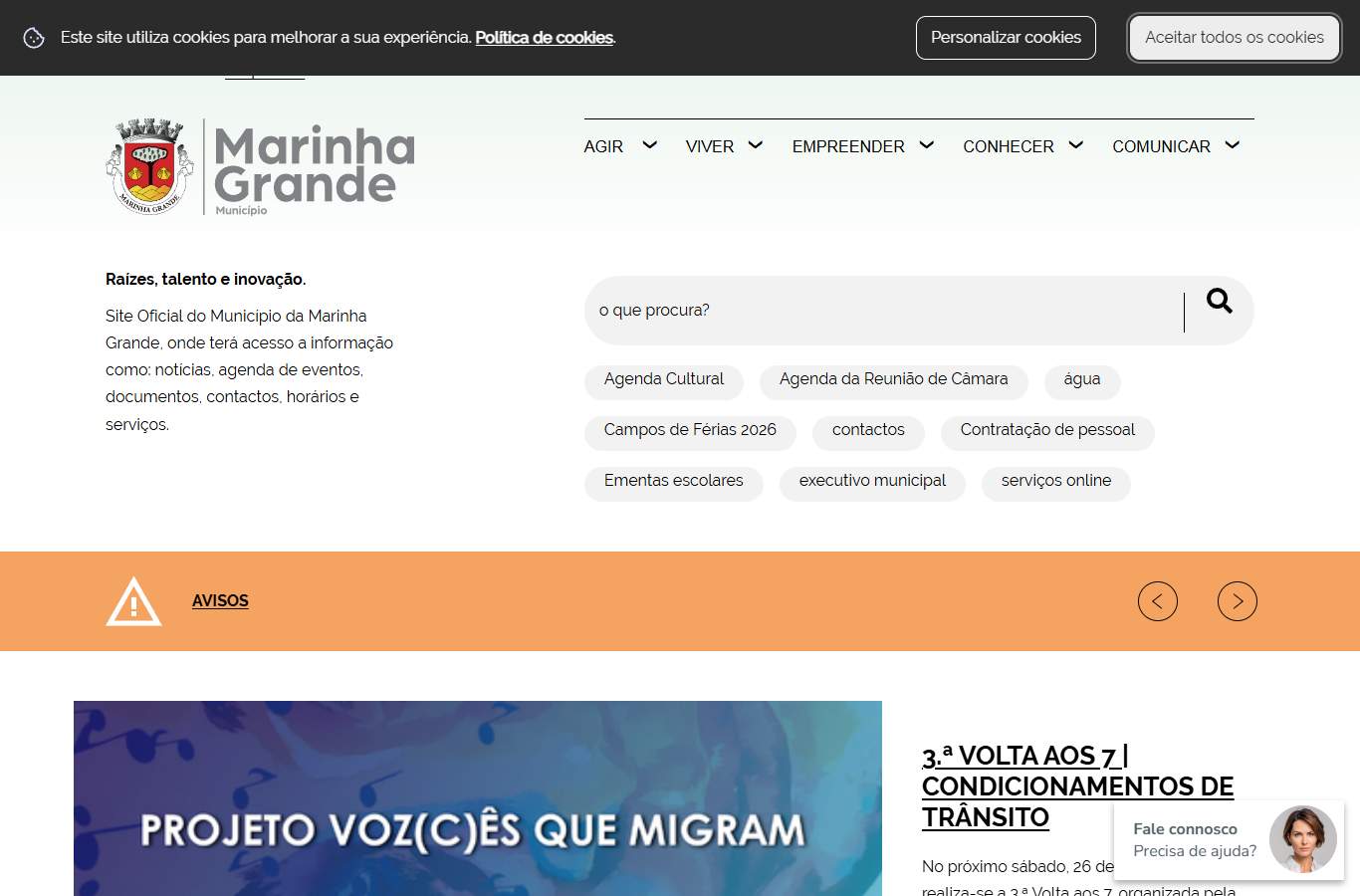Open the Fale connosco chat widget
The height and width of the screenshot is (896, 1360).
coord(1229,840)
